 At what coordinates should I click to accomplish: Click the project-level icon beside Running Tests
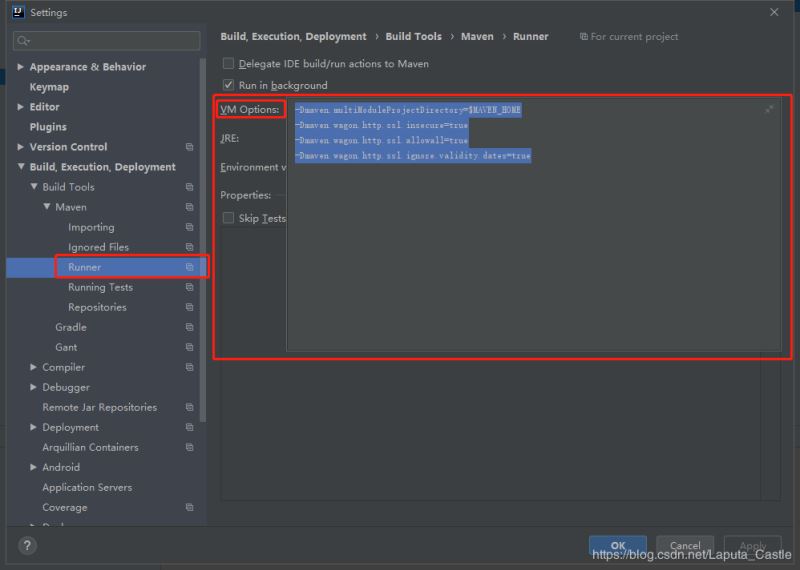(x=189, y=287)
